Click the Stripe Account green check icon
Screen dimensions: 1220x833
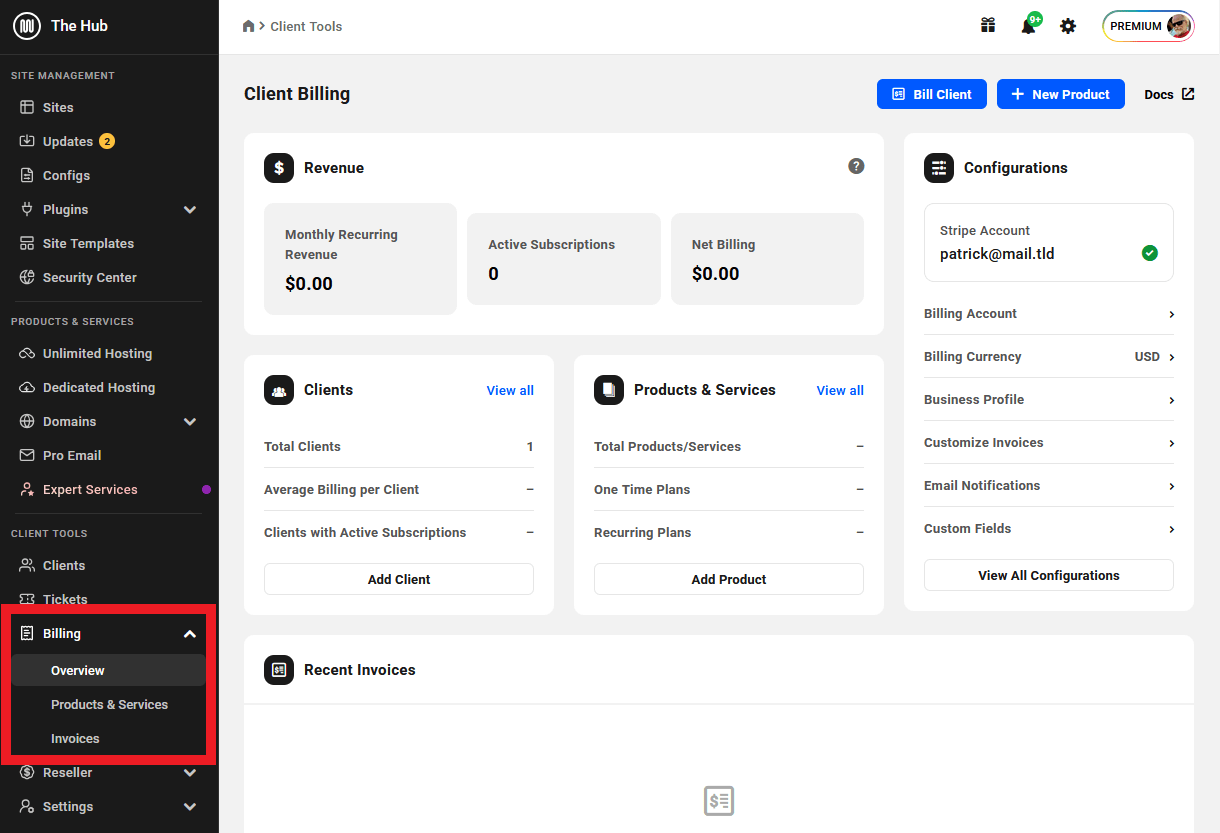(1150, 253)
